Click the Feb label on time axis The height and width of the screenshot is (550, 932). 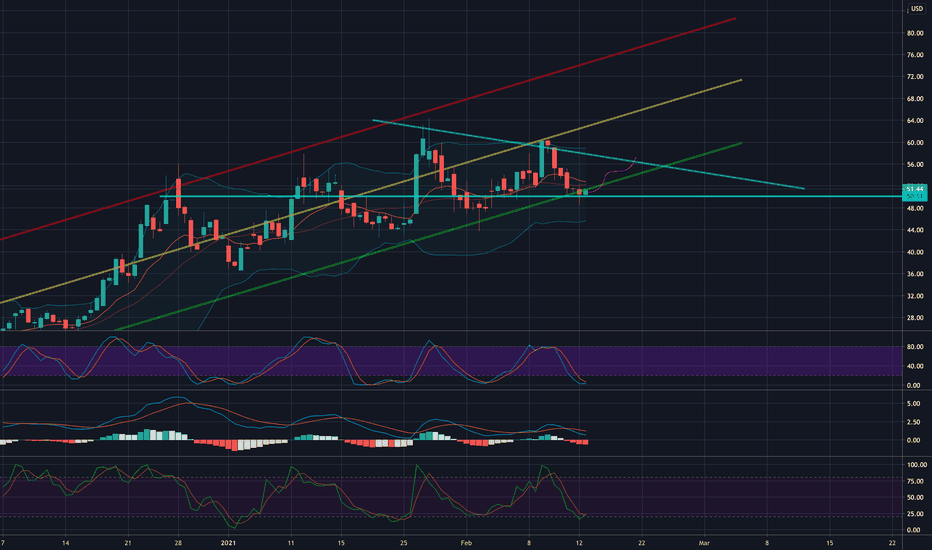(x=466, y=543)
